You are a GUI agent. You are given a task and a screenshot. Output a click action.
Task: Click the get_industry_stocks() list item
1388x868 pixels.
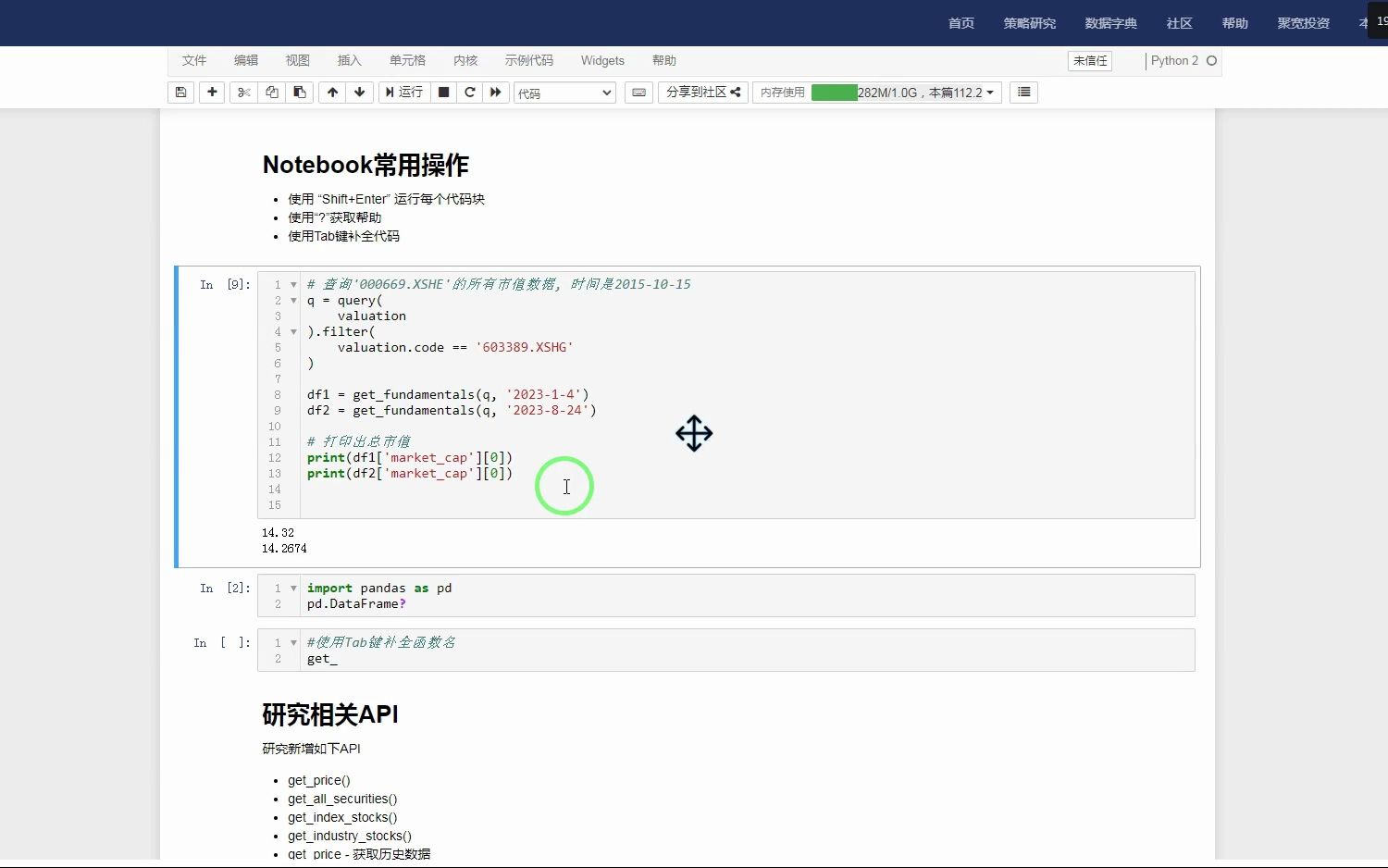tap(350, 836)
